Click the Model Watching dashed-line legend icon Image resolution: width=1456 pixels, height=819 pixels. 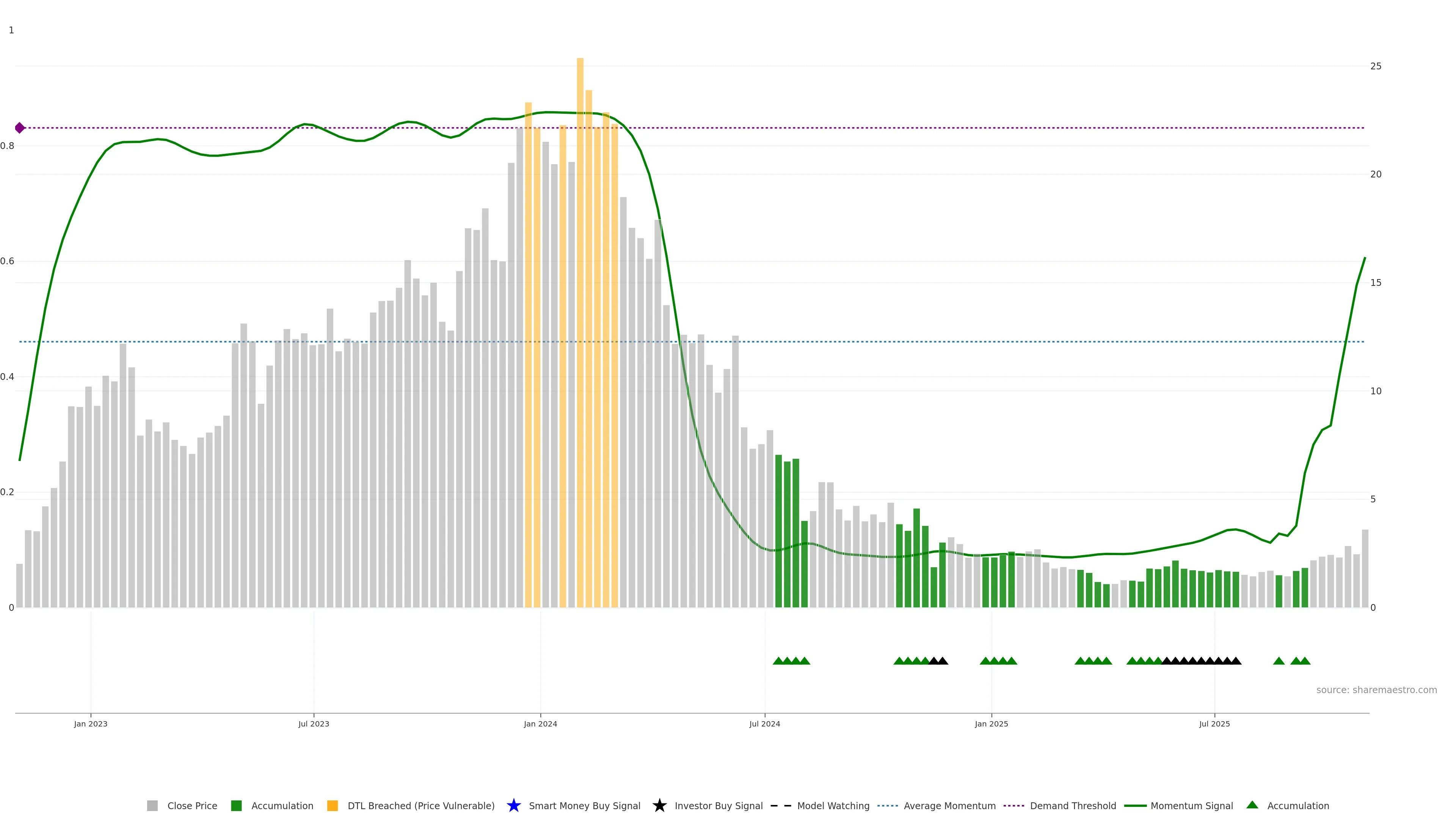[781, 805]
